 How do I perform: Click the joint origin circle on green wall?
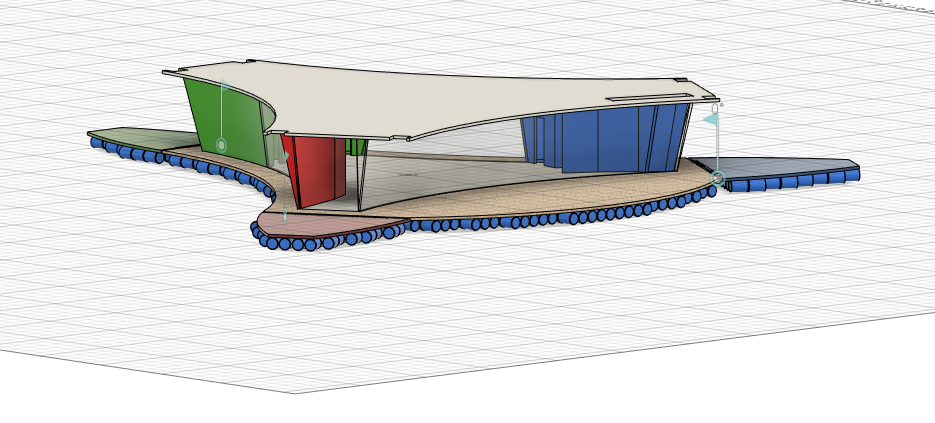221,145
